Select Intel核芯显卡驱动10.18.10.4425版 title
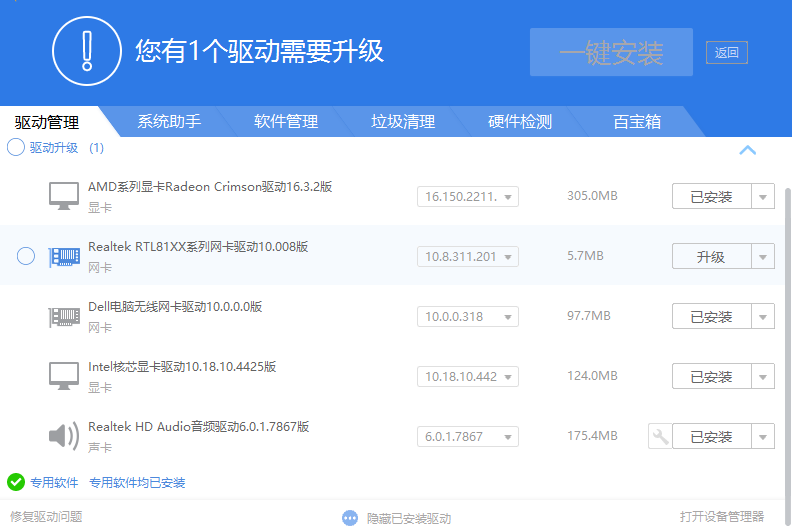 click(182, 366)
